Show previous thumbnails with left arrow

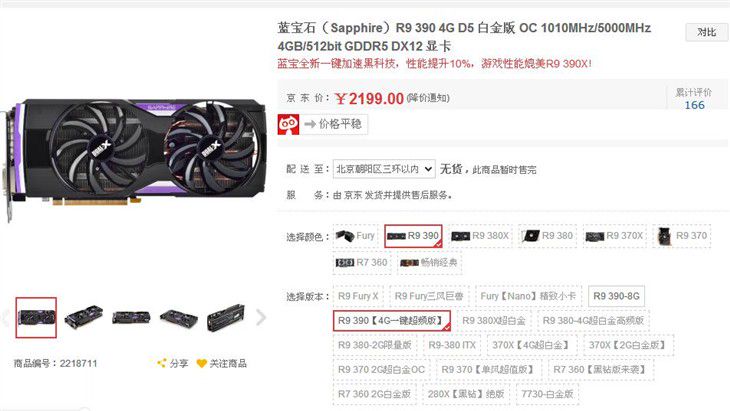point(6,317)
